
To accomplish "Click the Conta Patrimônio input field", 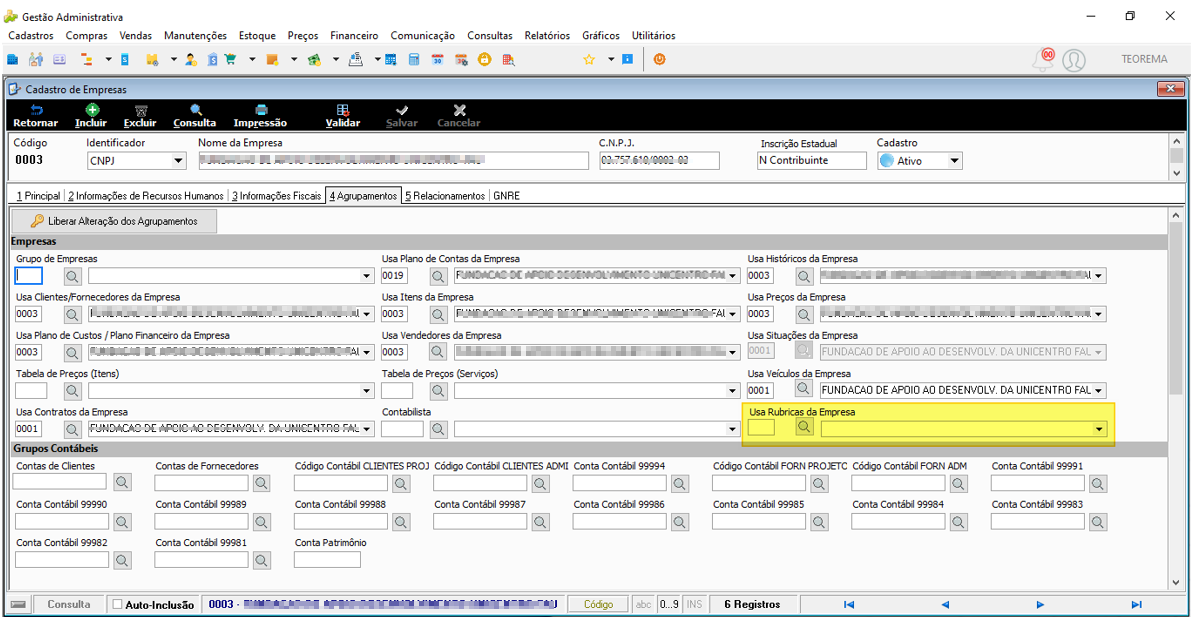I will tap(327, 559).
